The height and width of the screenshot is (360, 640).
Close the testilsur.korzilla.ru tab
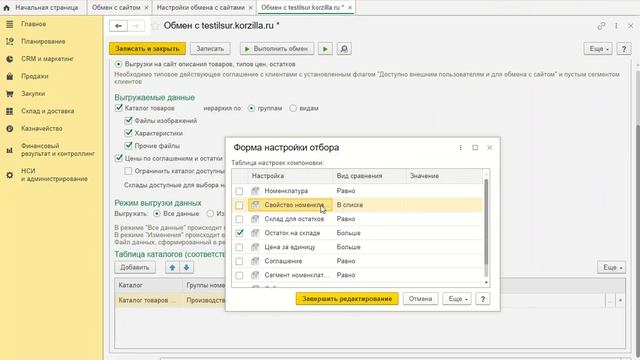(350, 8)
